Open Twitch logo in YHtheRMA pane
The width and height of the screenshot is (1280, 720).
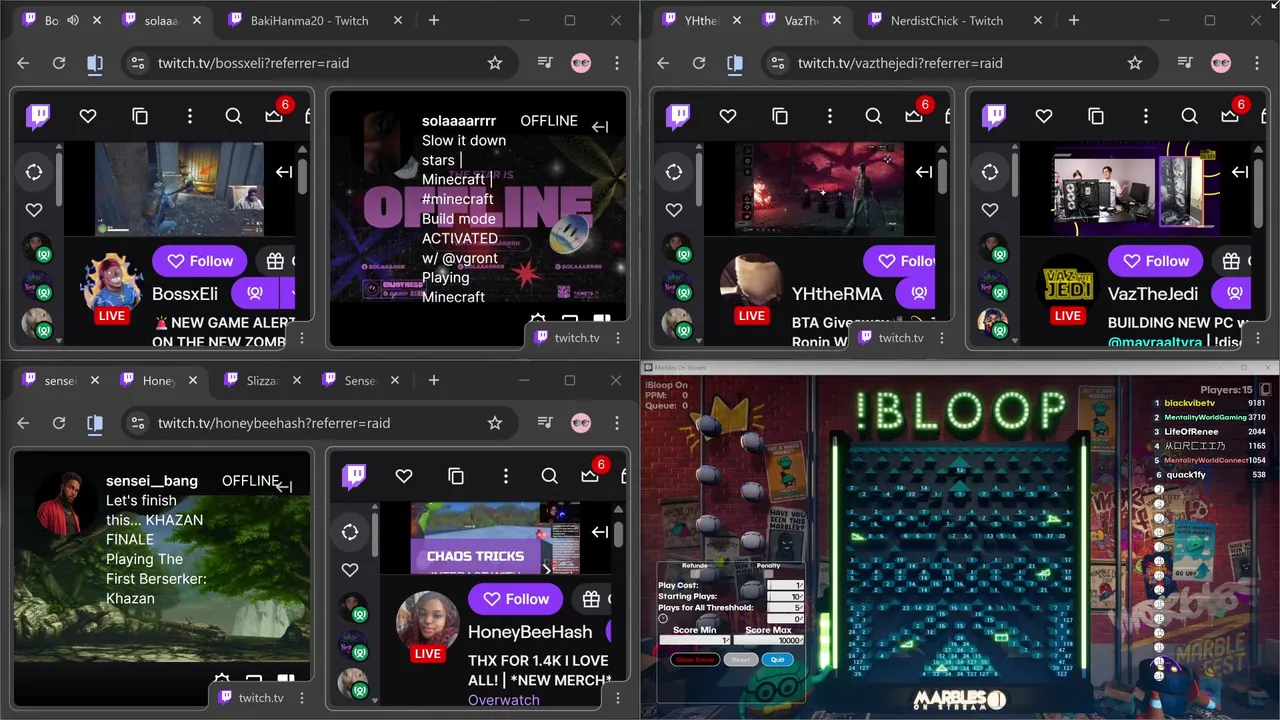pos(679,116)
